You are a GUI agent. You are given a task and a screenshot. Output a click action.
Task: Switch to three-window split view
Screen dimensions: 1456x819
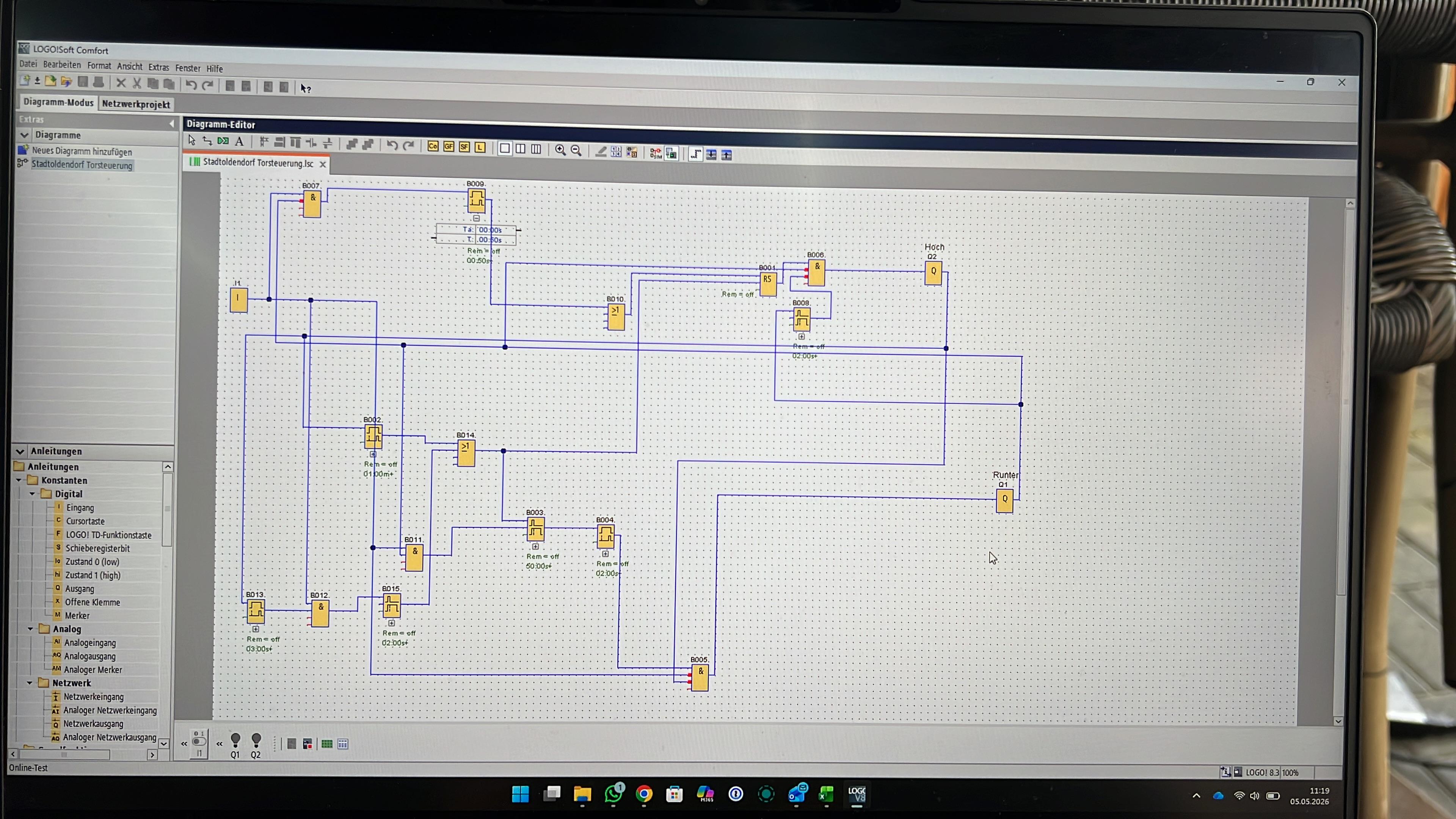536,149
